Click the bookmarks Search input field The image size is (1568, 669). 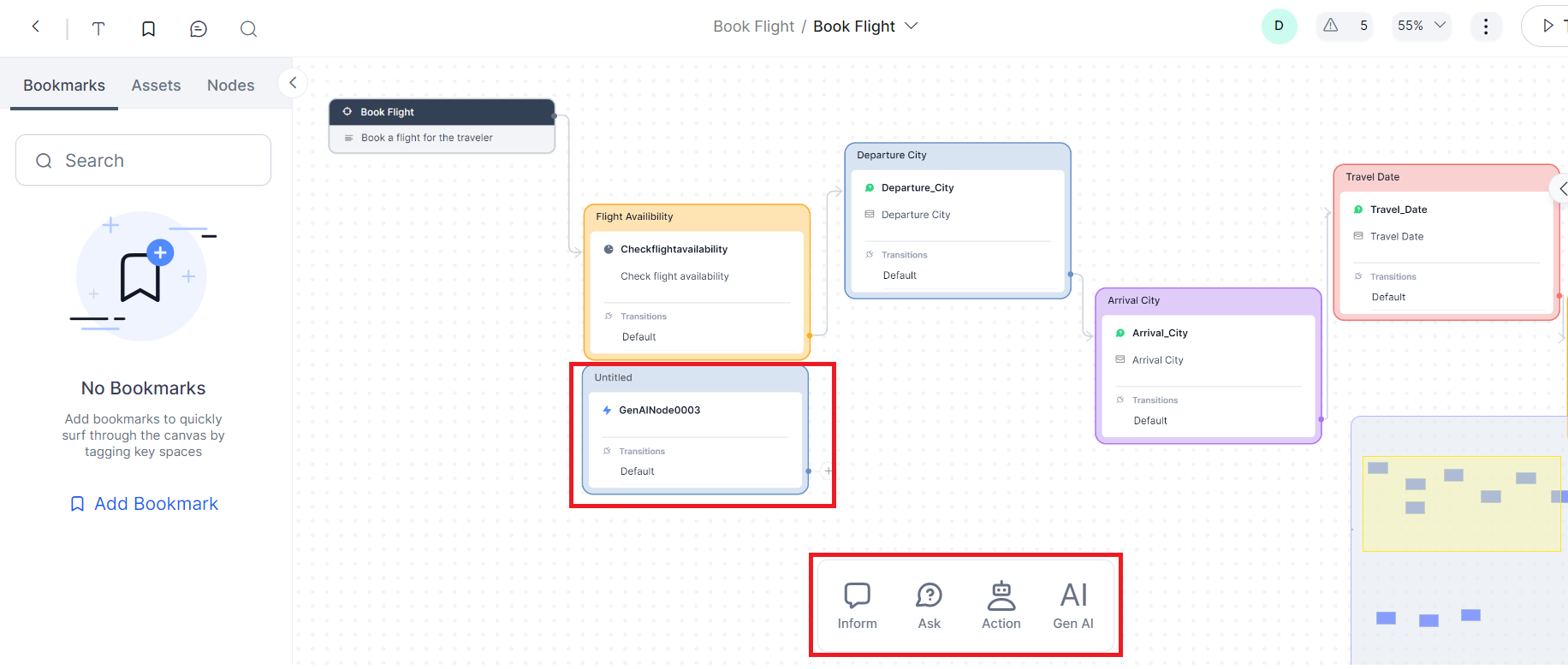[x=144, y=161]
